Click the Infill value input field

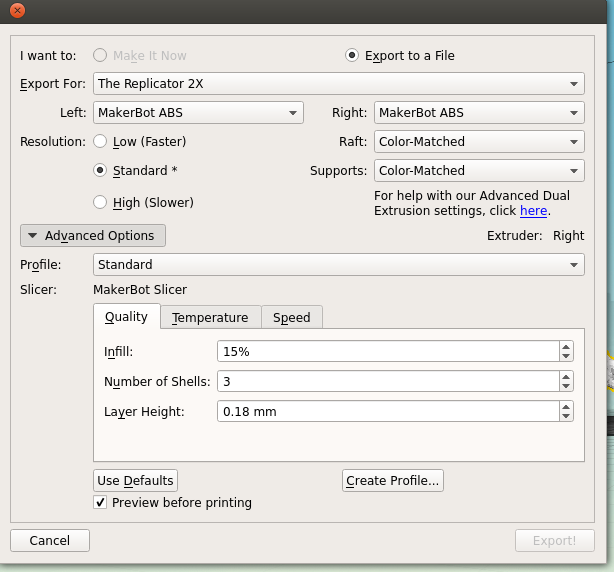click(x=387, y=352)
